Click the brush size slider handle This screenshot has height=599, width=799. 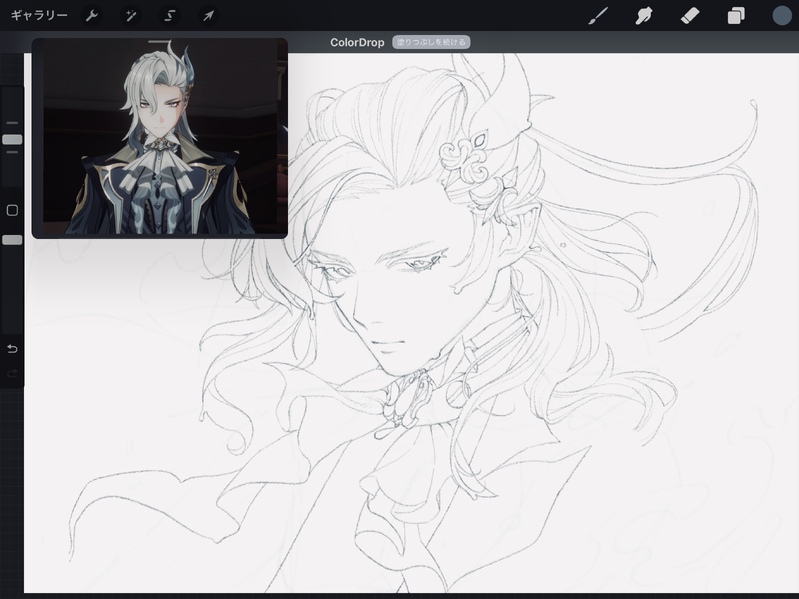[12, 139]
